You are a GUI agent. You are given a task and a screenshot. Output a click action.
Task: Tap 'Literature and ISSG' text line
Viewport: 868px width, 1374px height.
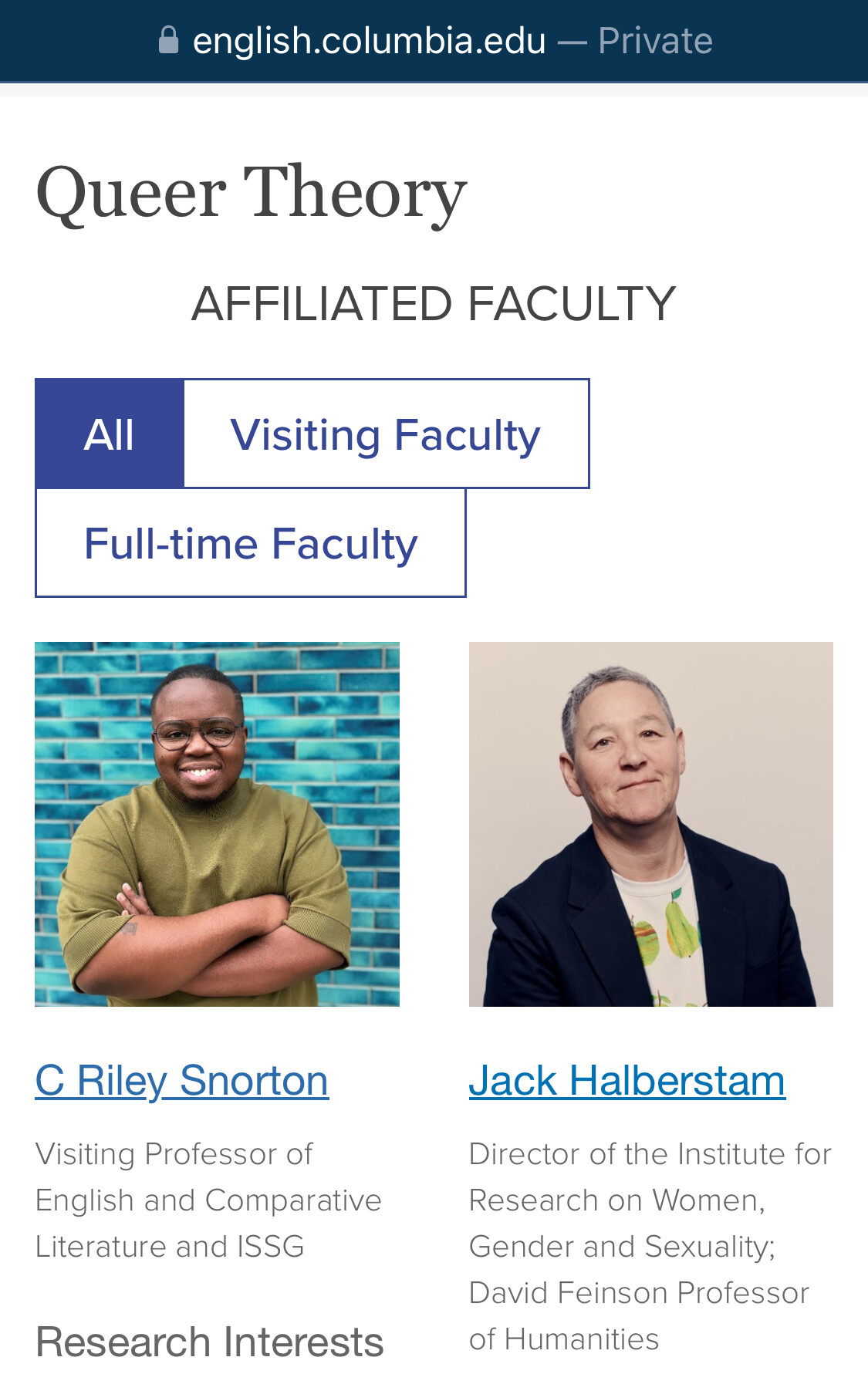coord(170,1247)
